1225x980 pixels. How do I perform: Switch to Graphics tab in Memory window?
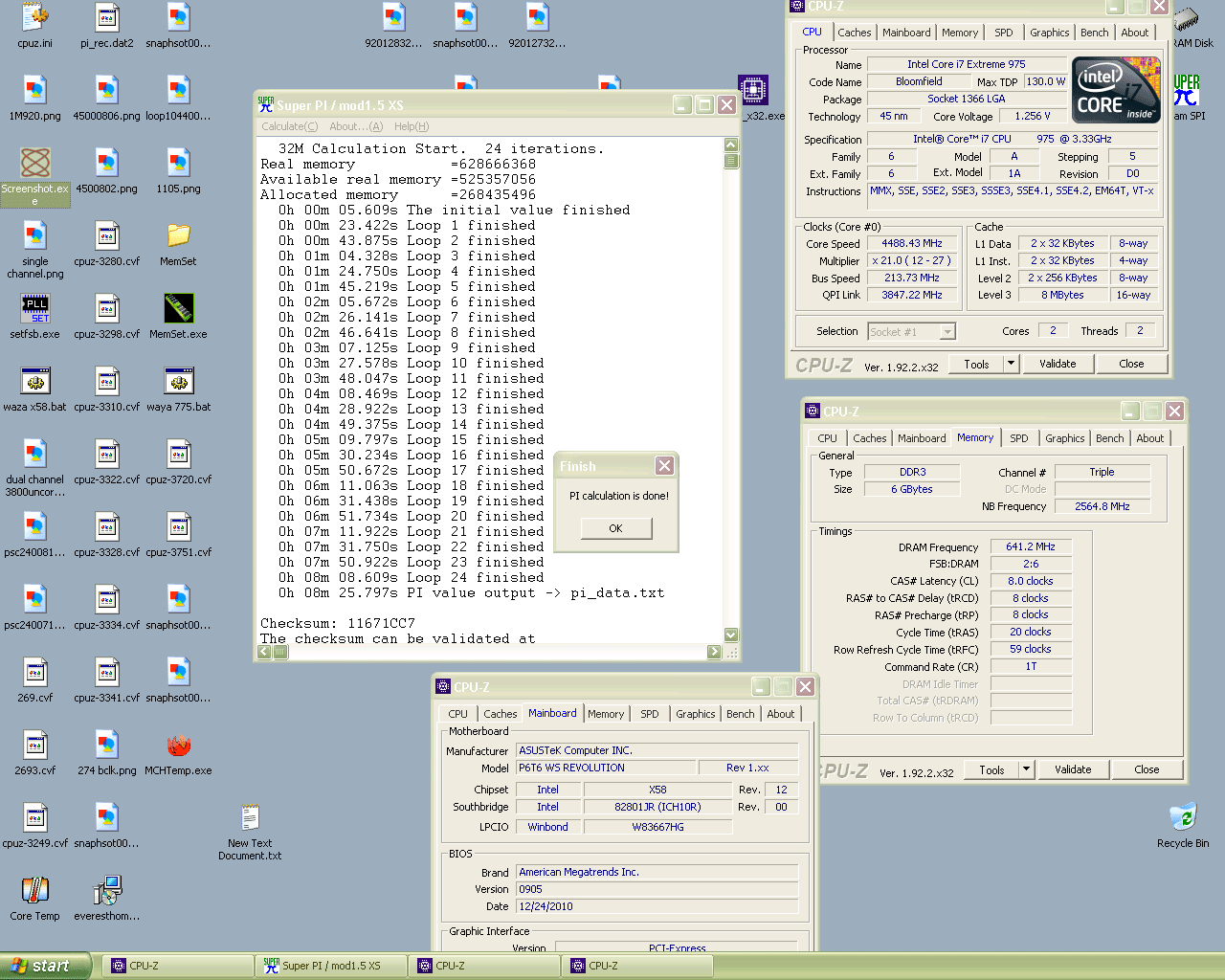(x=1064, y=438)
